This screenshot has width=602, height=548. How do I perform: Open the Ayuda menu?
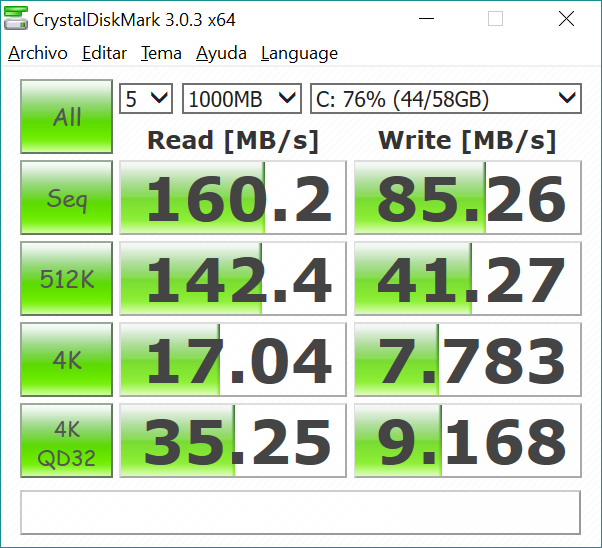[221, 53]
